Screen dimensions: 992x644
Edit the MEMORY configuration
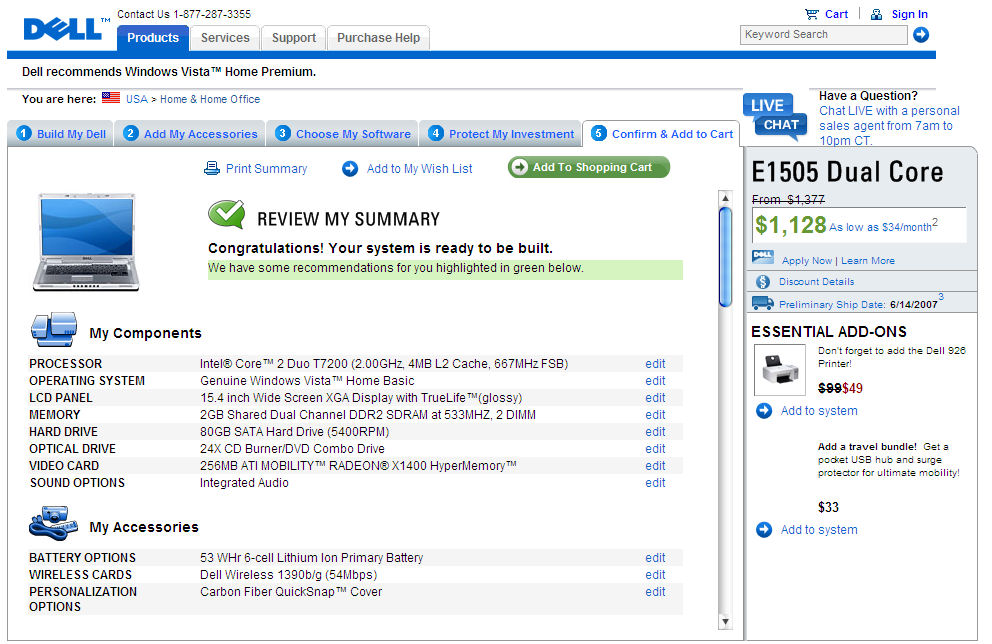[x=655, y=415]
